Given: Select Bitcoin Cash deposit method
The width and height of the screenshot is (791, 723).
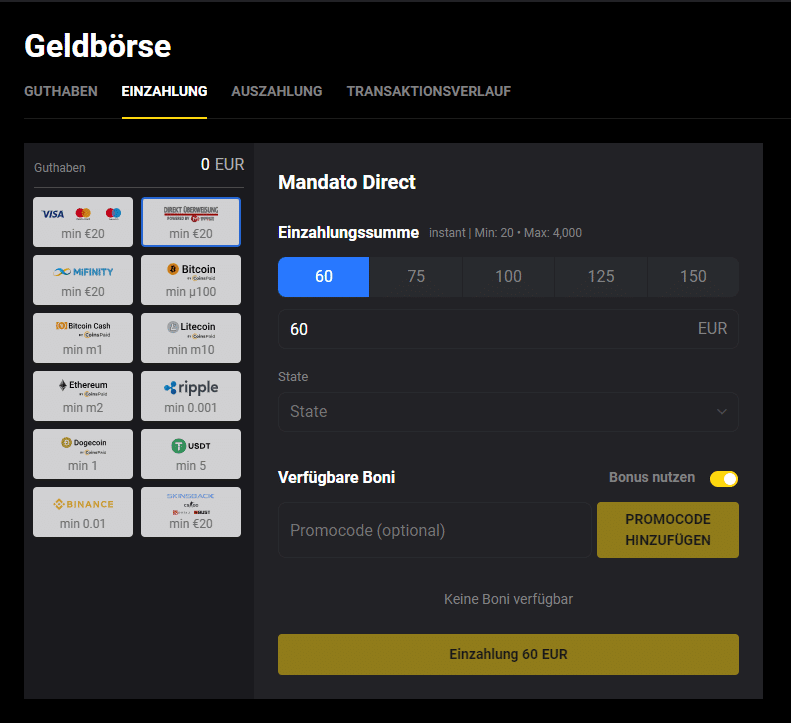Looking at the screenshot, I should [x=83, y=338].
